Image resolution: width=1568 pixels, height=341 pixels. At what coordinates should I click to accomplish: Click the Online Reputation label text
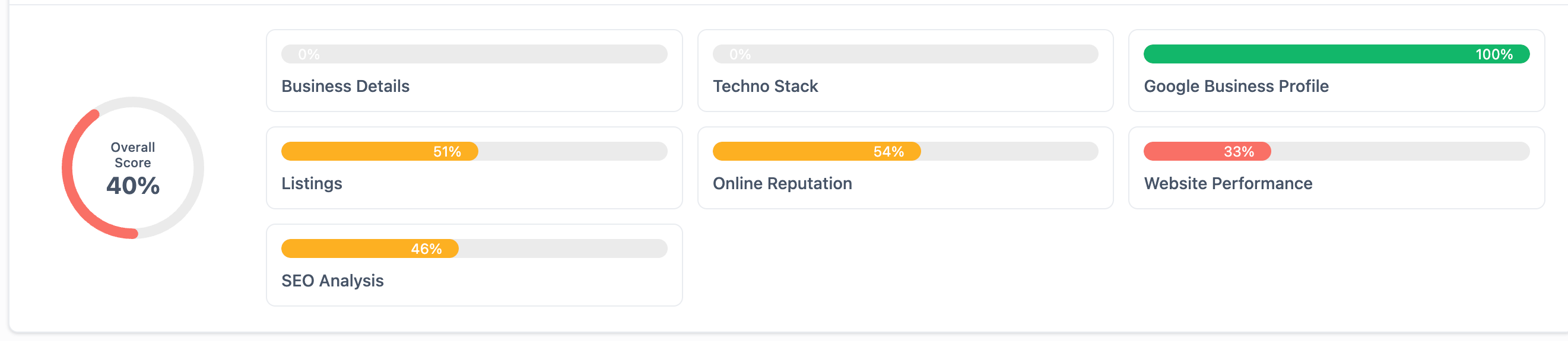pyautogui.click(x=782, y=184)
